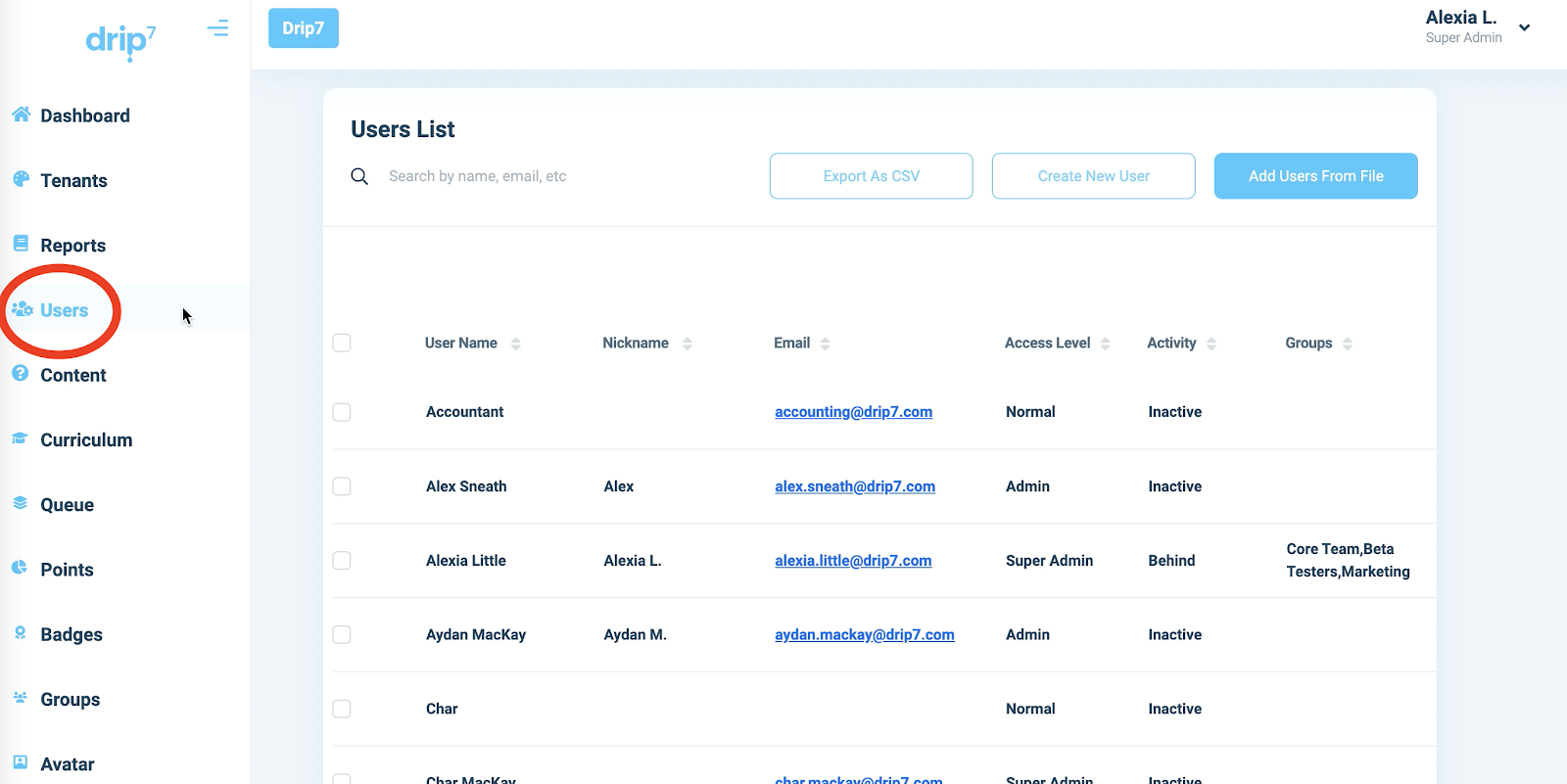Click the Alex nickname cell
The image size is (1567, 784).
pyautogui.click(x=619, y=486)
